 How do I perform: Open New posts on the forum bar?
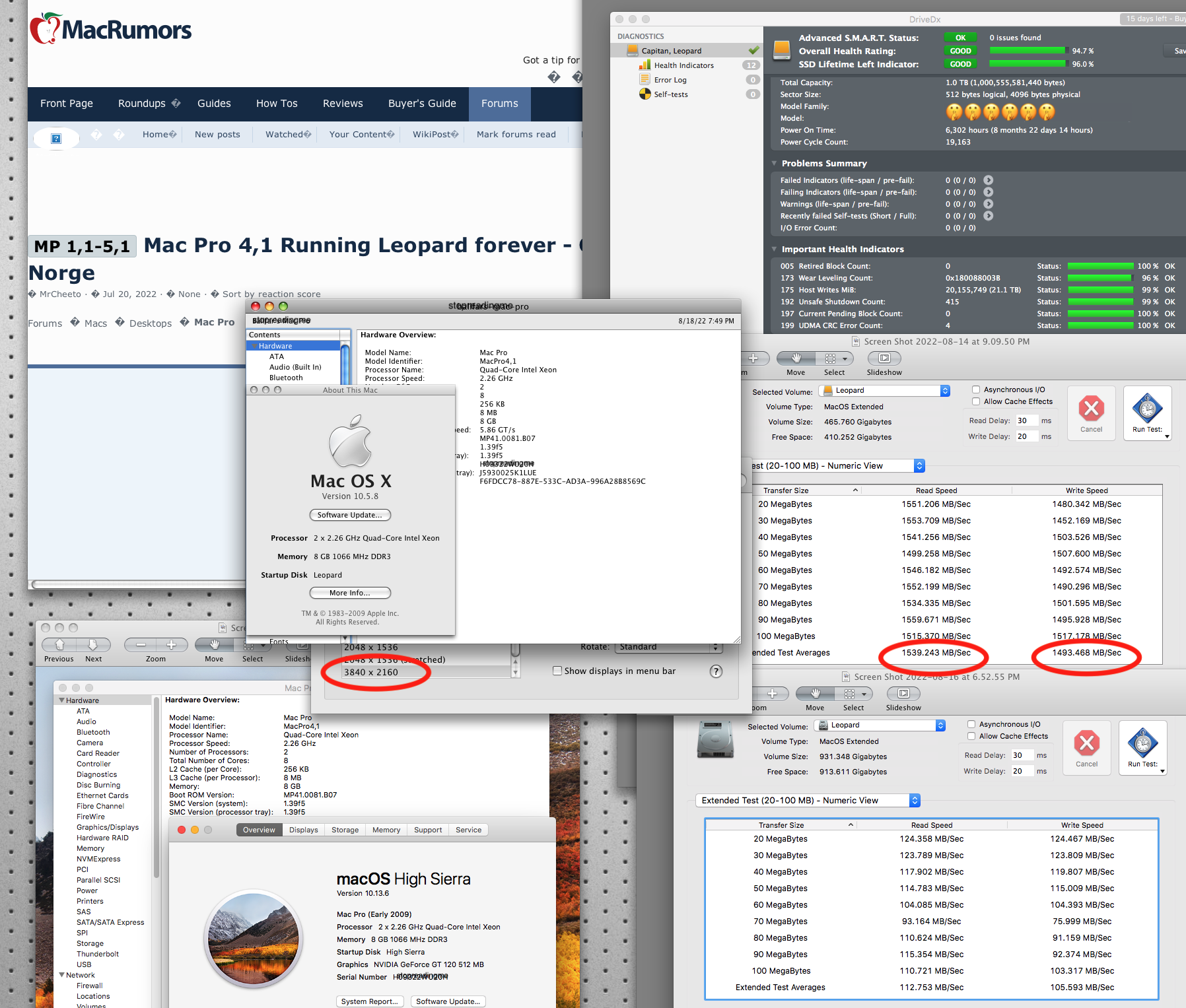click(217, 135)
